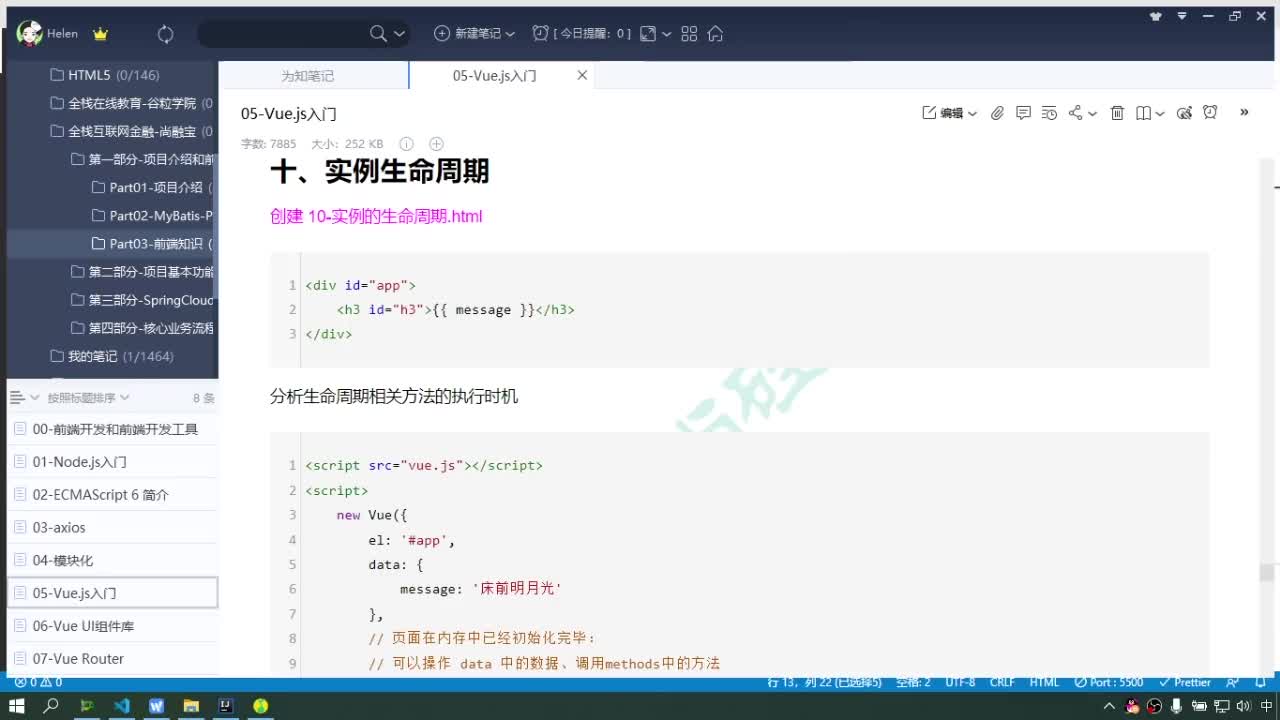Open the apps grid icon

click(x=689, y=34)
